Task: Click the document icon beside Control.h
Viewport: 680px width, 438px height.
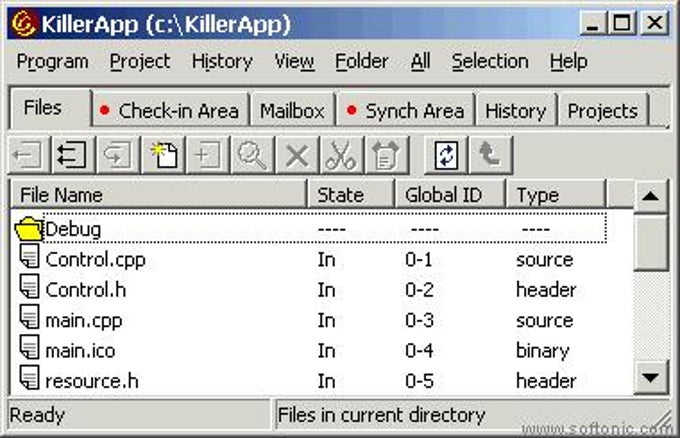Action: pos(29,286)
